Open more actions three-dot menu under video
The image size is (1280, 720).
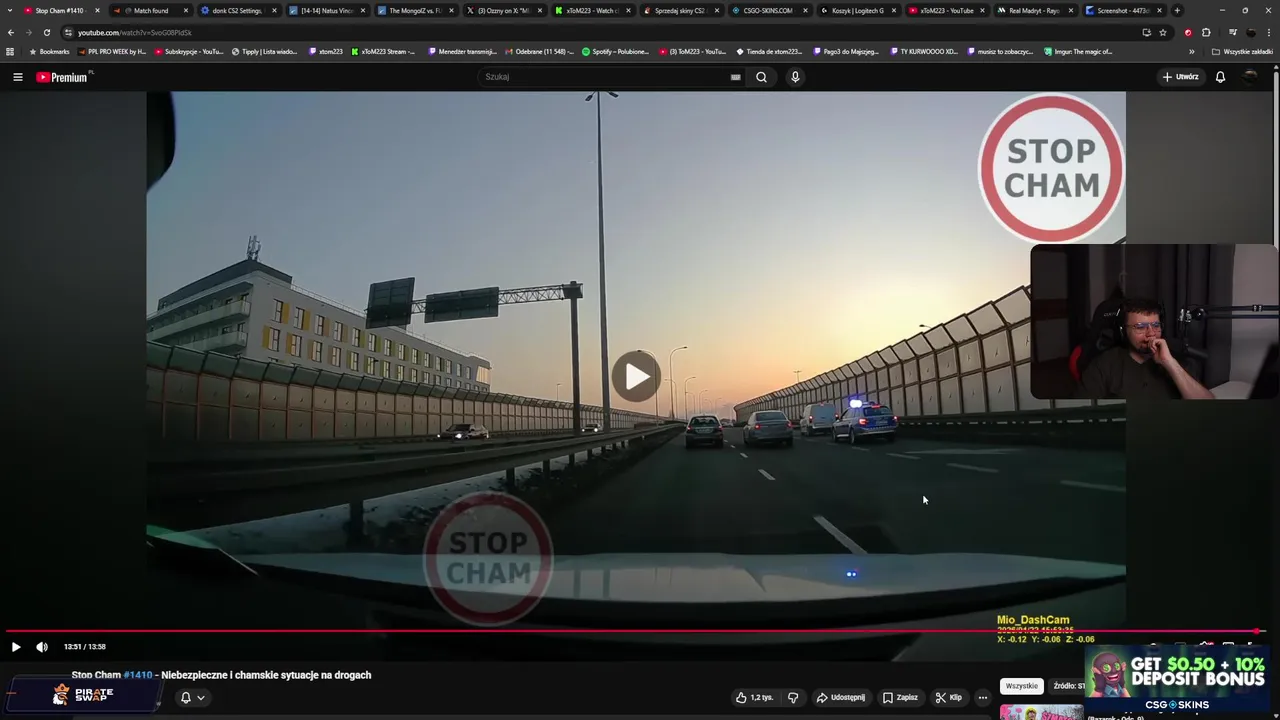(983, 697)
